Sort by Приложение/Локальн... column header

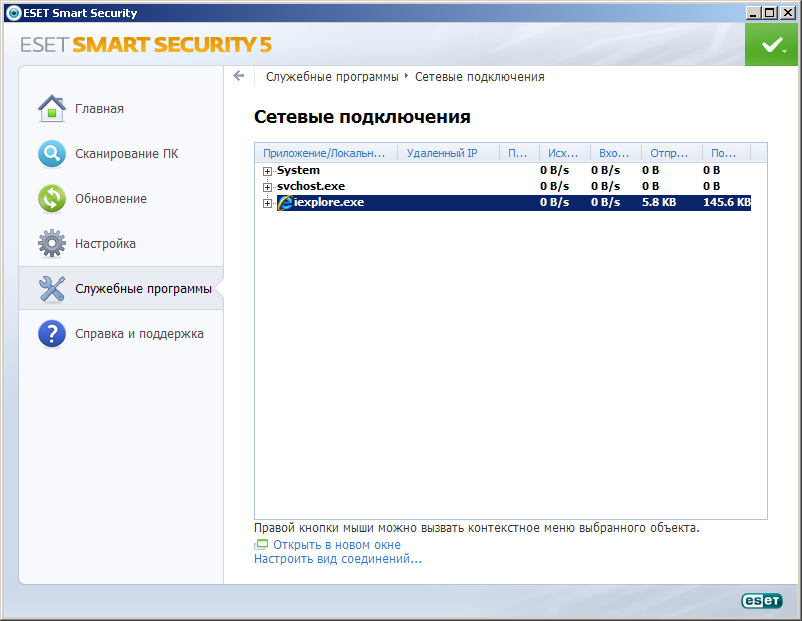(326, 153)
